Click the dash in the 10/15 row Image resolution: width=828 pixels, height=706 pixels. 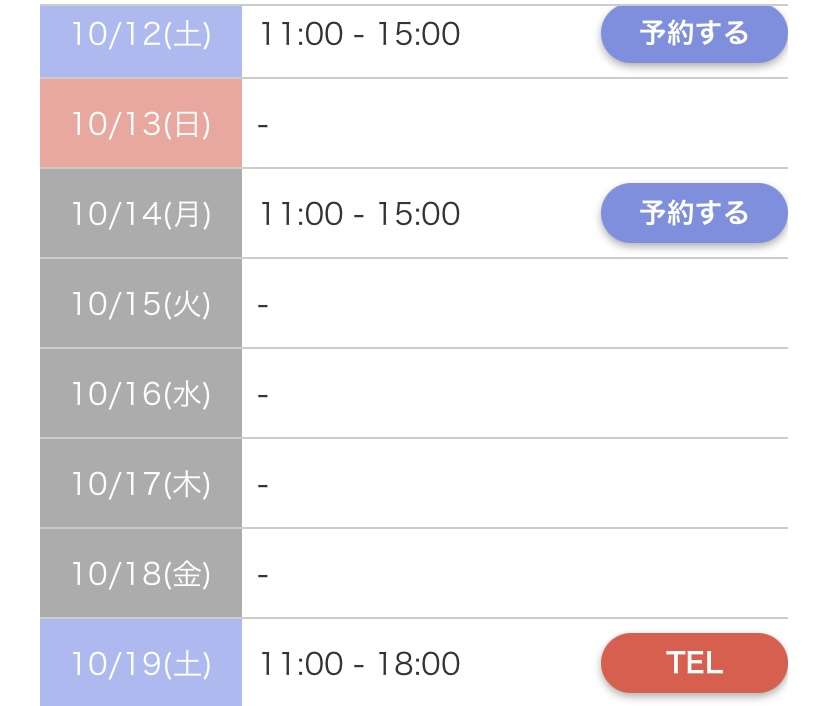(x=263, y=305)
